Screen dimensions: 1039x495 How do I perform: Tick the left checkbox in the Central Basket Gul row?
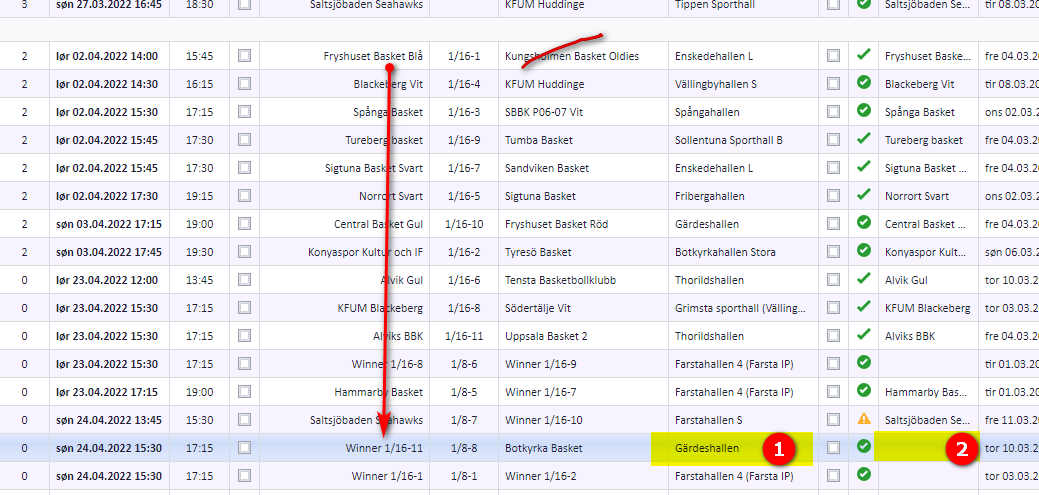coord(245,224)
